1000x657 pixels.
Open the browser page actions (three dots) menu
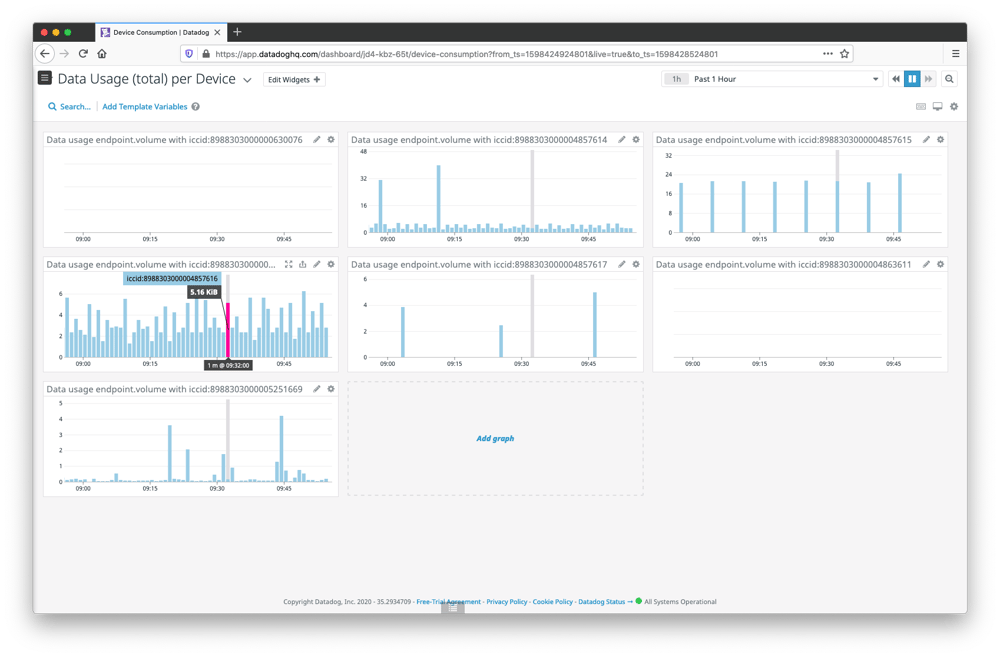tap(827, 54)
